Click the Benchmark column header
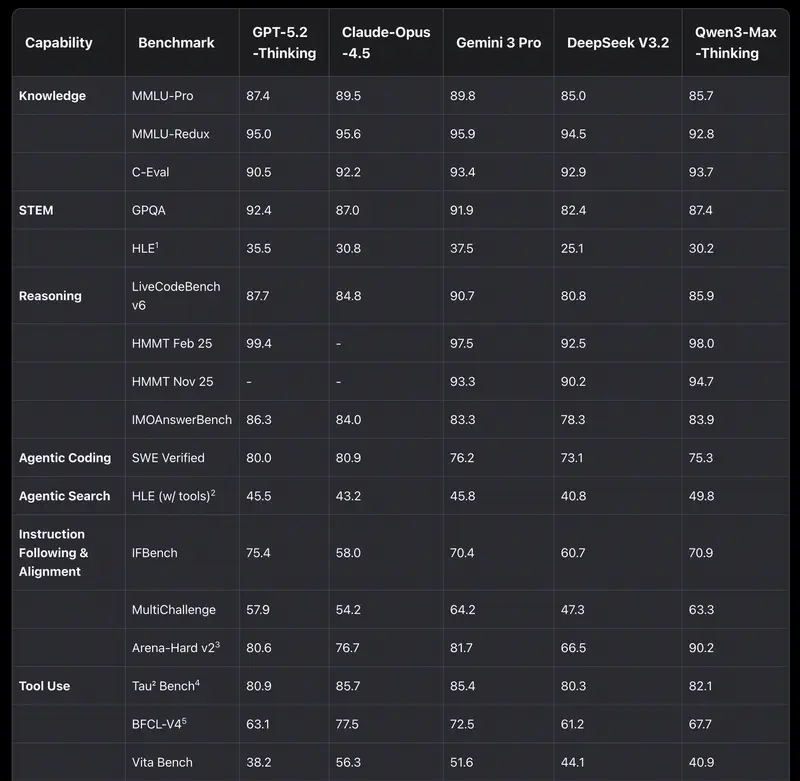800x781 pixels. coord(176,43)
